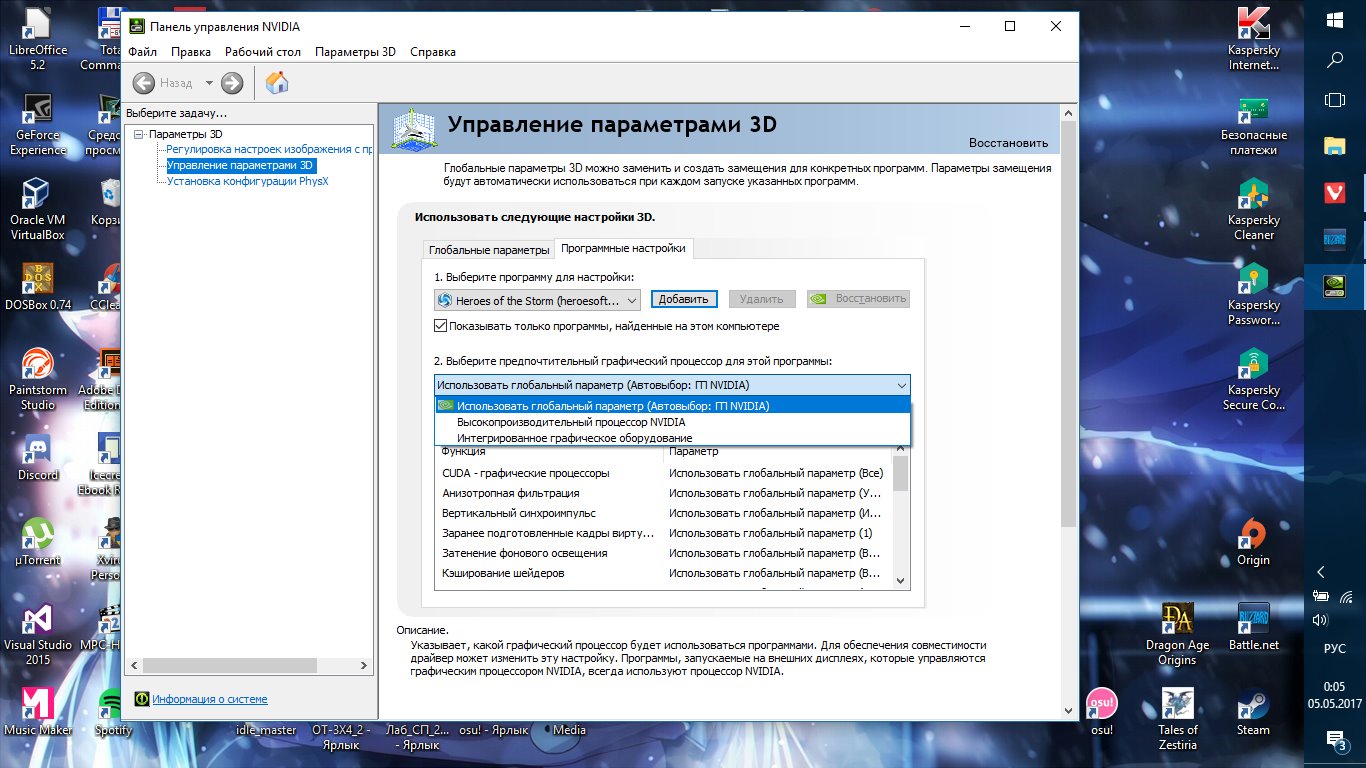Click the Back arrow toolbar button
The image size is (1366, 768).
click(144, 83)
